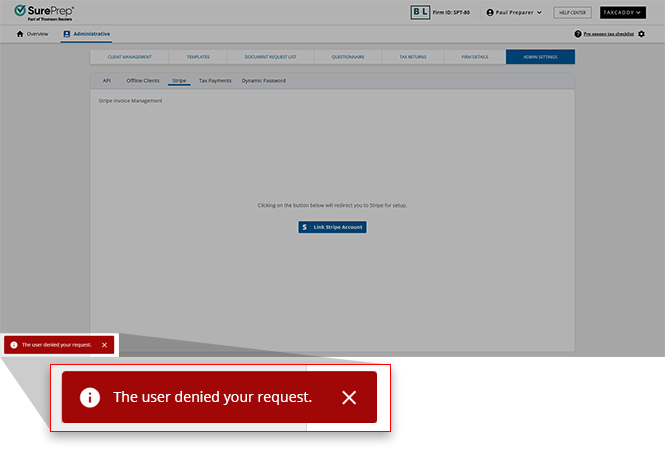Dismiss the small error toast with X
The width and height of the screenshot is (665, 449).
point(104,345)
